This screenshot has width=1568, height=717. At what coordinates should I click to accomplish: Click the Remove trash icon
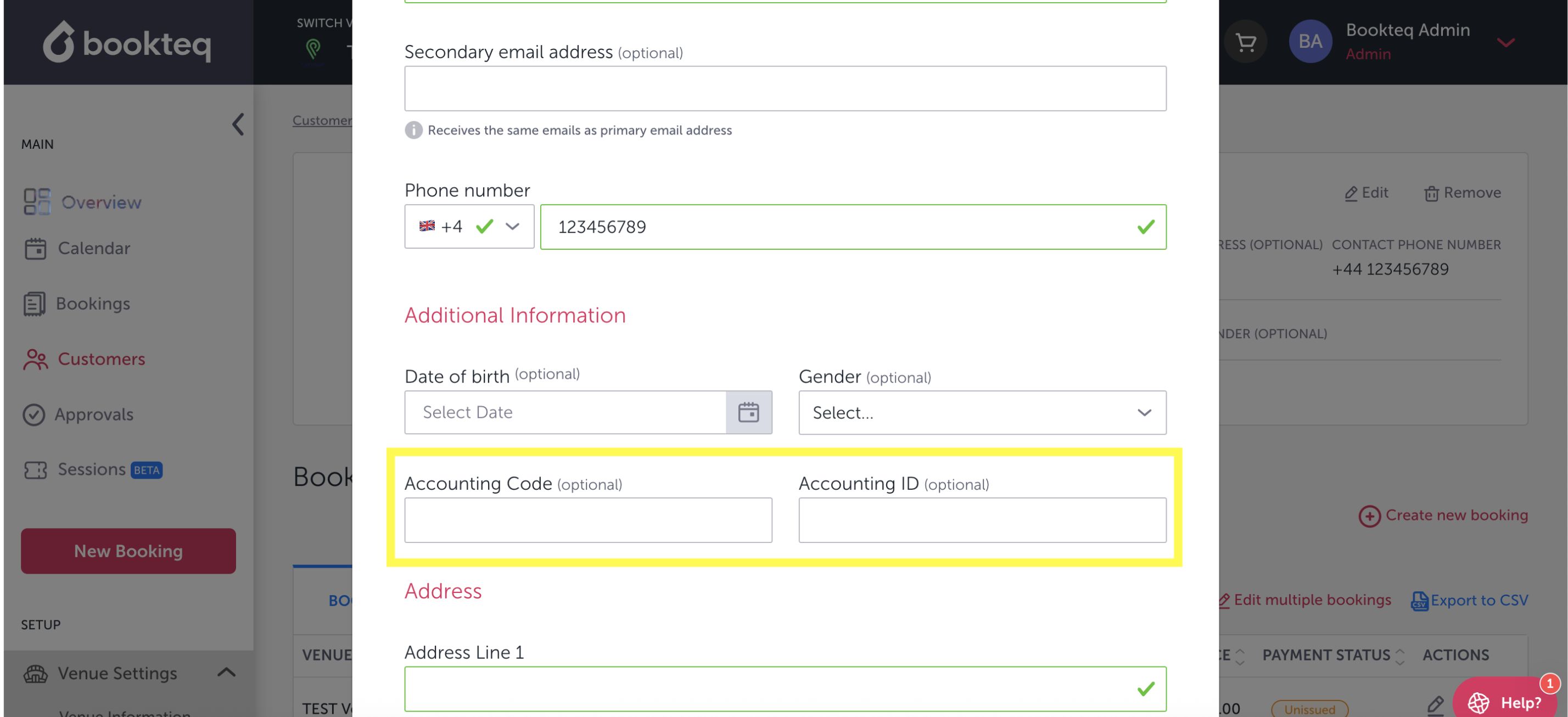(x=1431, y=193)
